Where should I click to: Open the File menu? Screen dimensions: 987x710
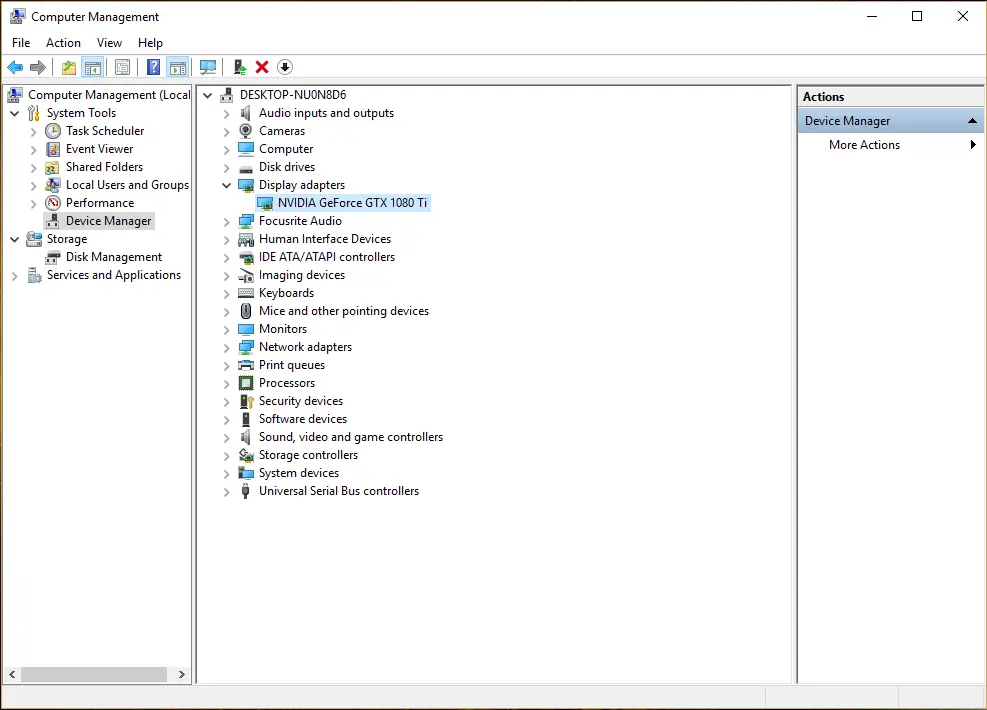coord(21,43)
